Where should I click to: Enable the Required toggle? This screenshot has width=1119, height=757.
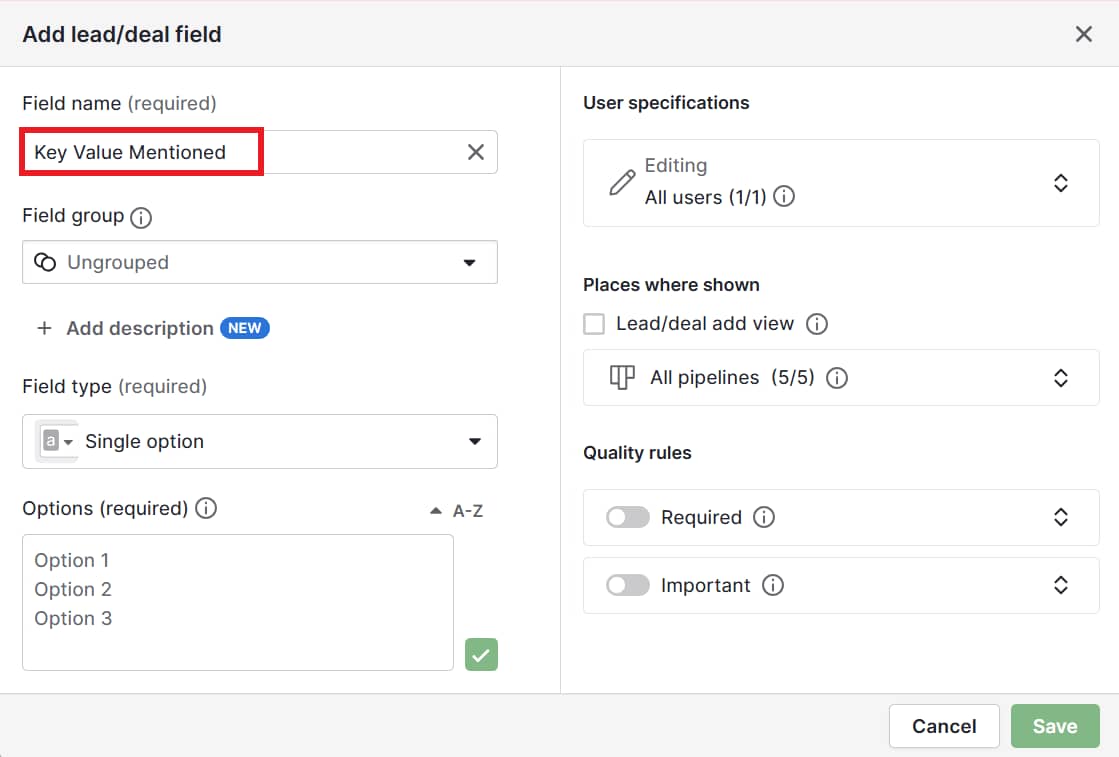[x=627, y=517]
